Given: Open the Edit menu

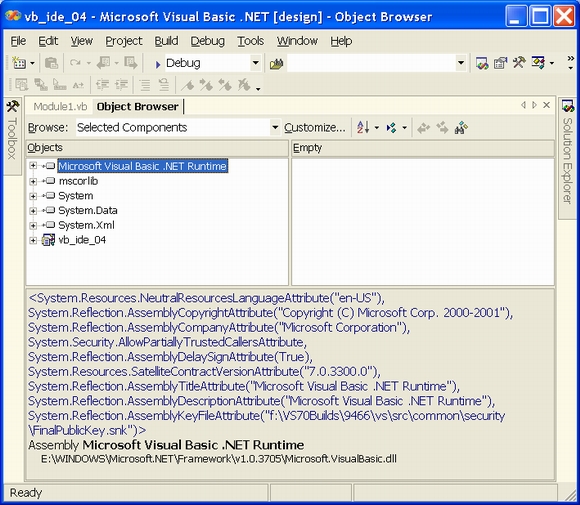Looking at the screenshot, I should [x=48, y=41].
